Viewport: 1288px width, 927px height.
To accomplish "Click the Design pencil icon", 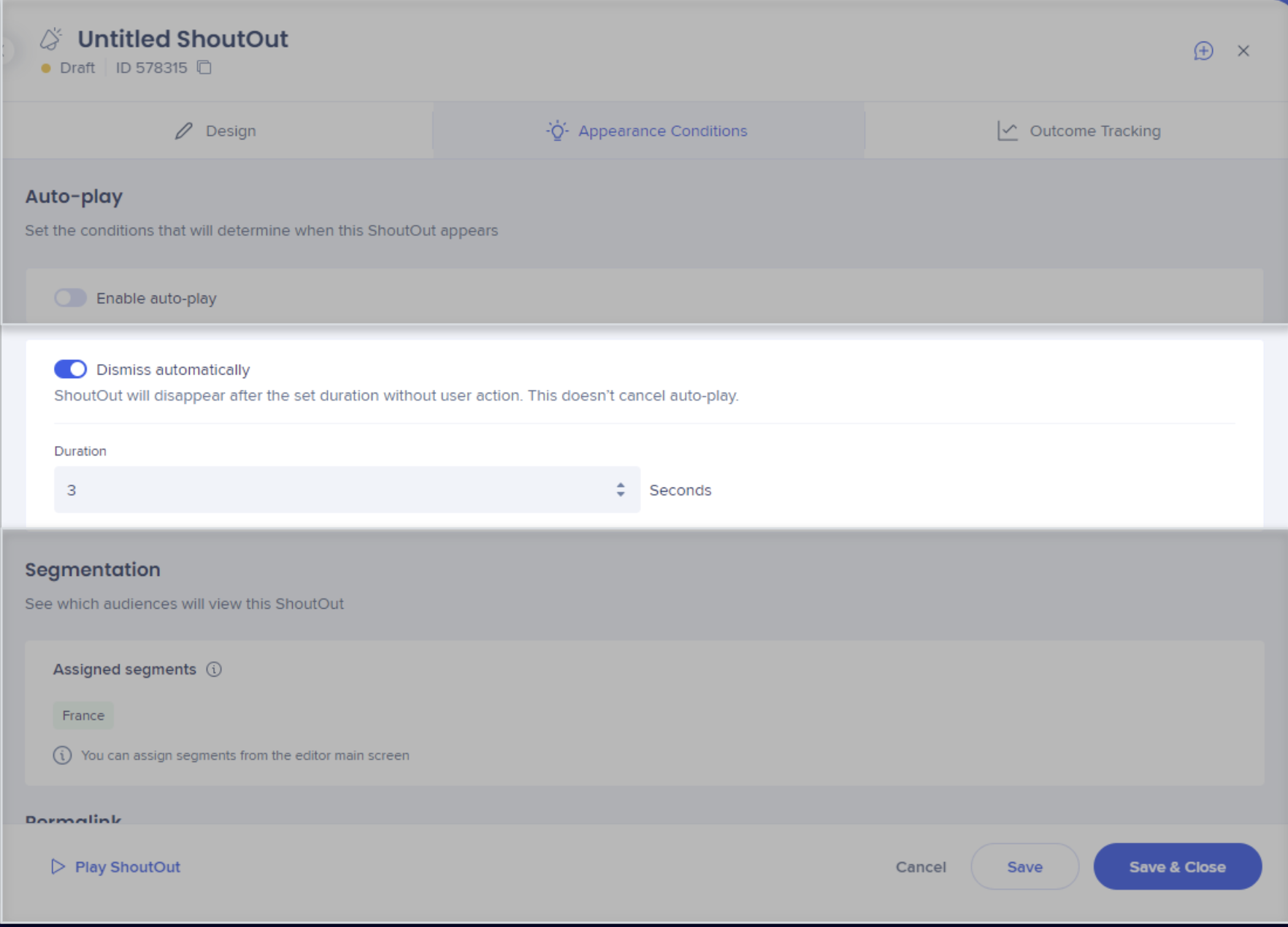I will [184, 131].
